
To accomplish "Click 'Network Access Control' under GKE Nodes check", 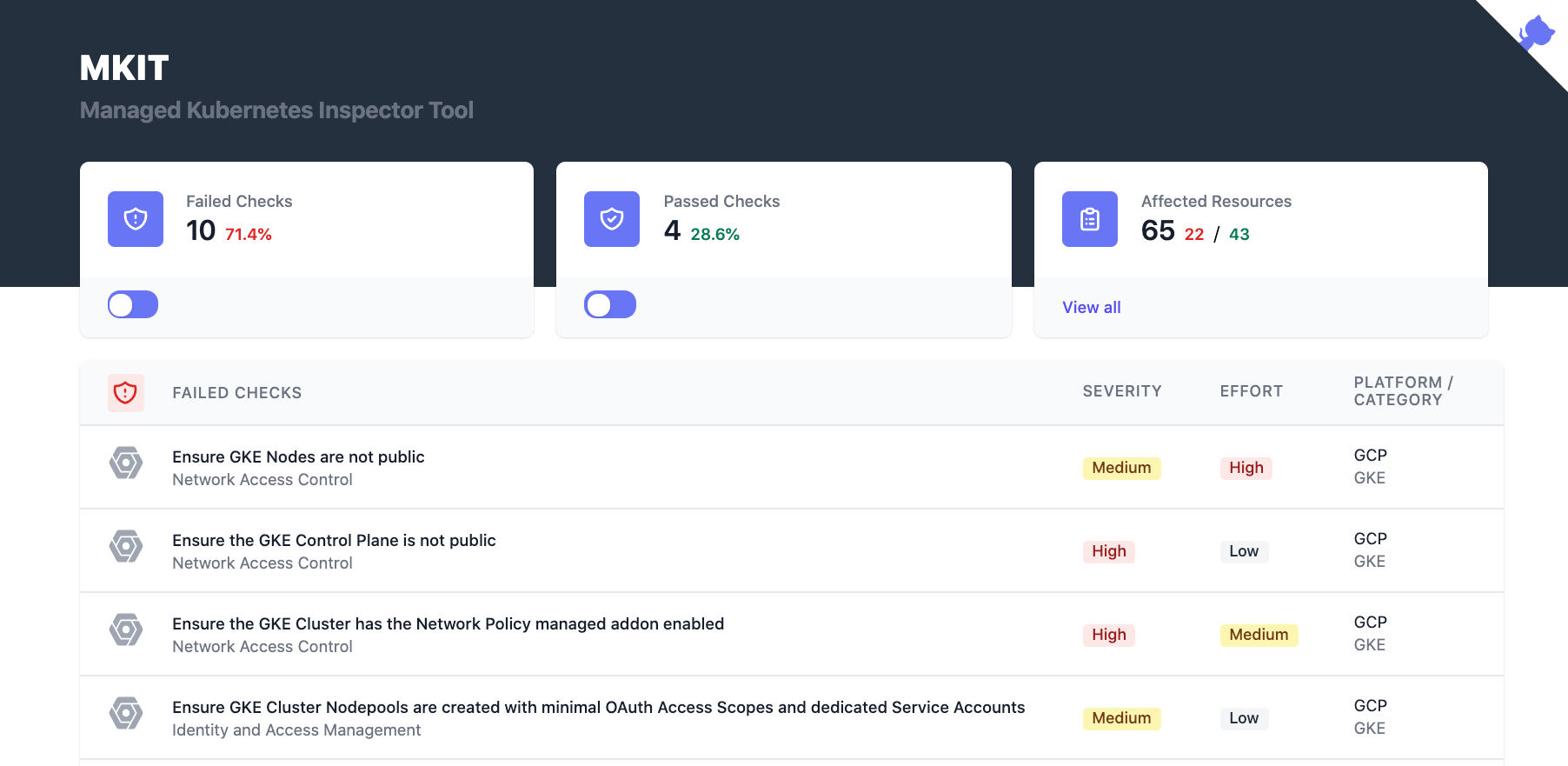I will (262, 480).
